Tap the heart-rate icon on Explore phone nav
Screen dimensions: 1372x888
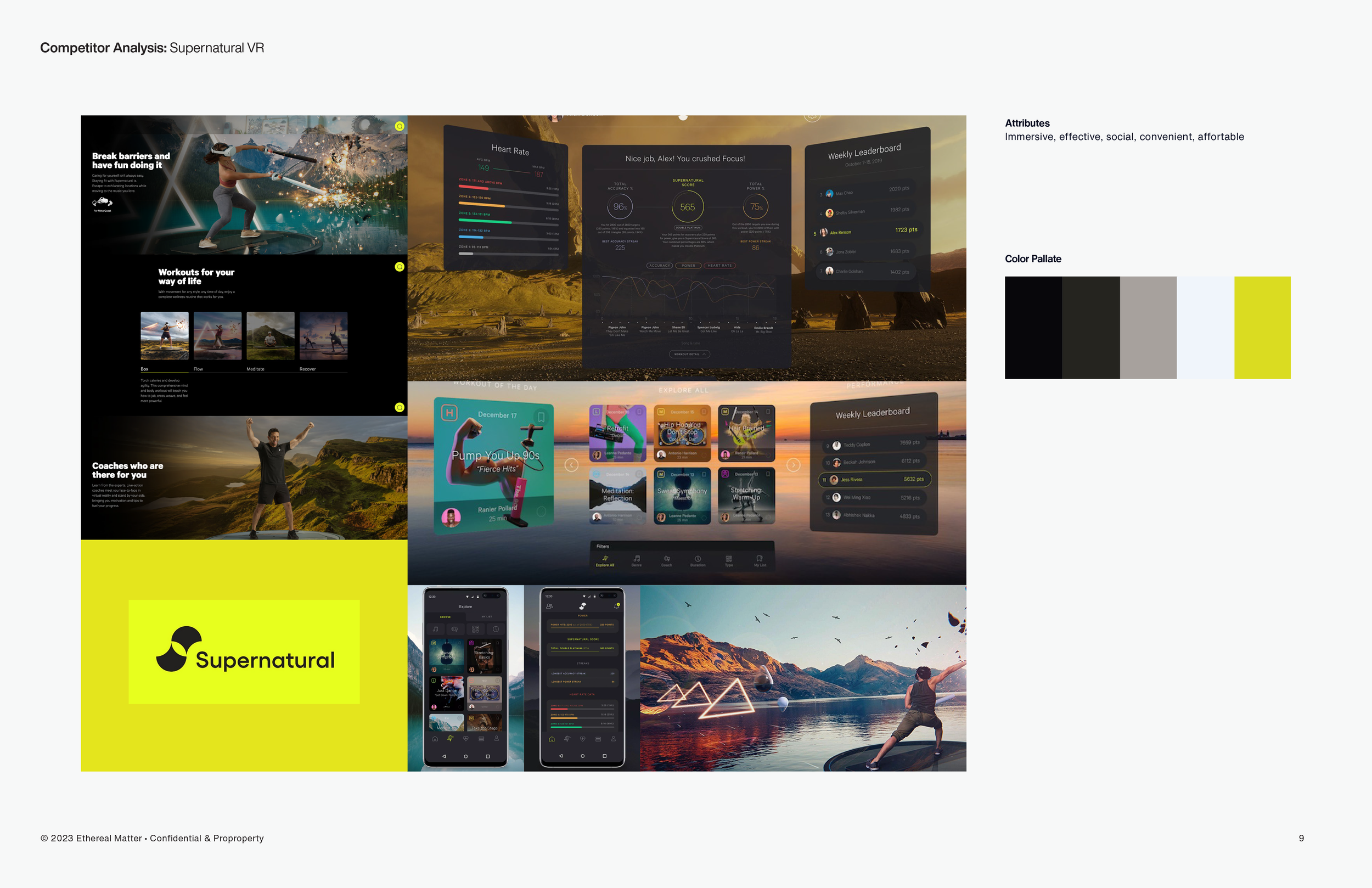click(x=466, y=739)
